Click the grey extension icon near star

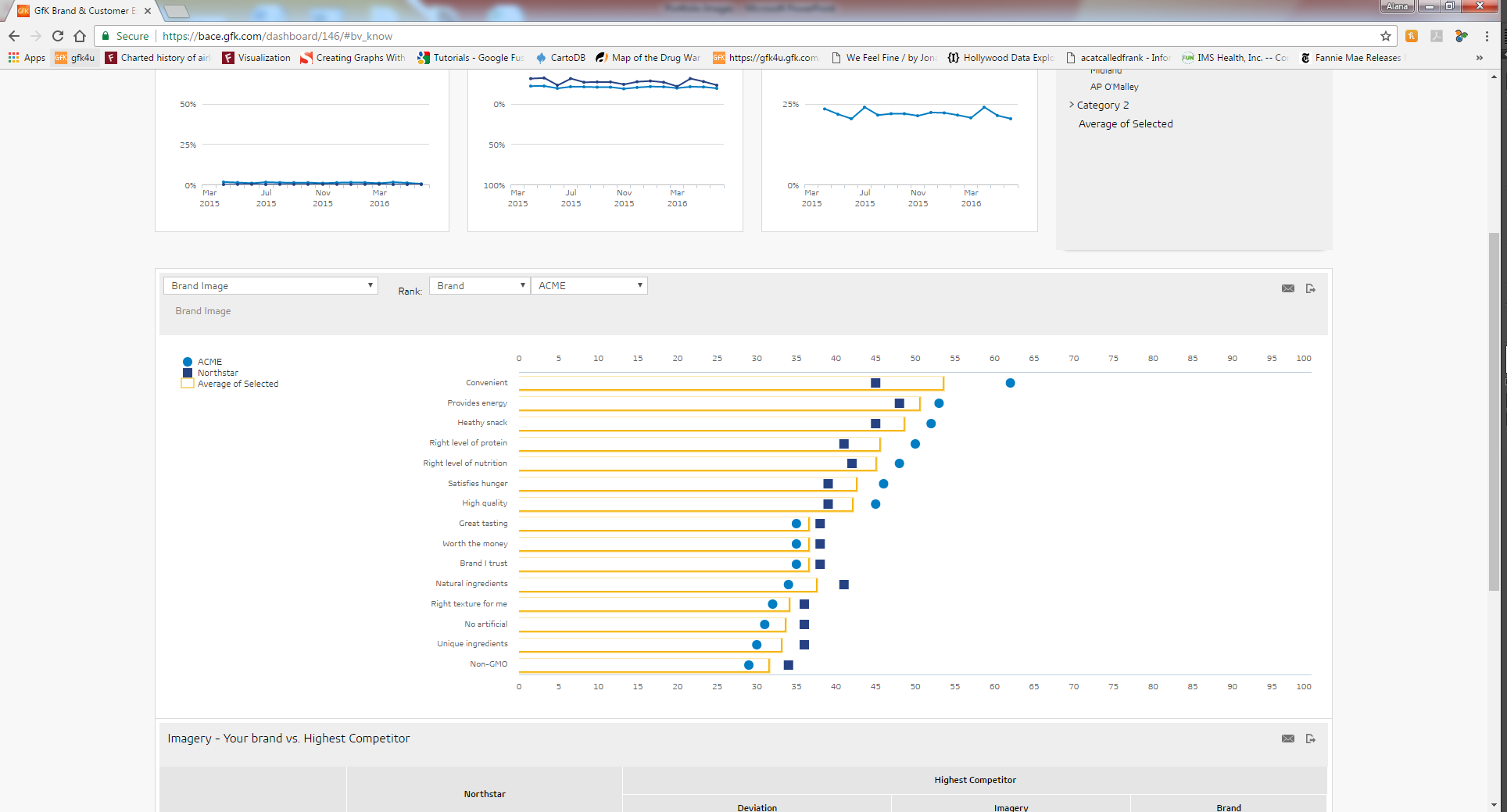pyautogui.click(x=1437, y=36)
